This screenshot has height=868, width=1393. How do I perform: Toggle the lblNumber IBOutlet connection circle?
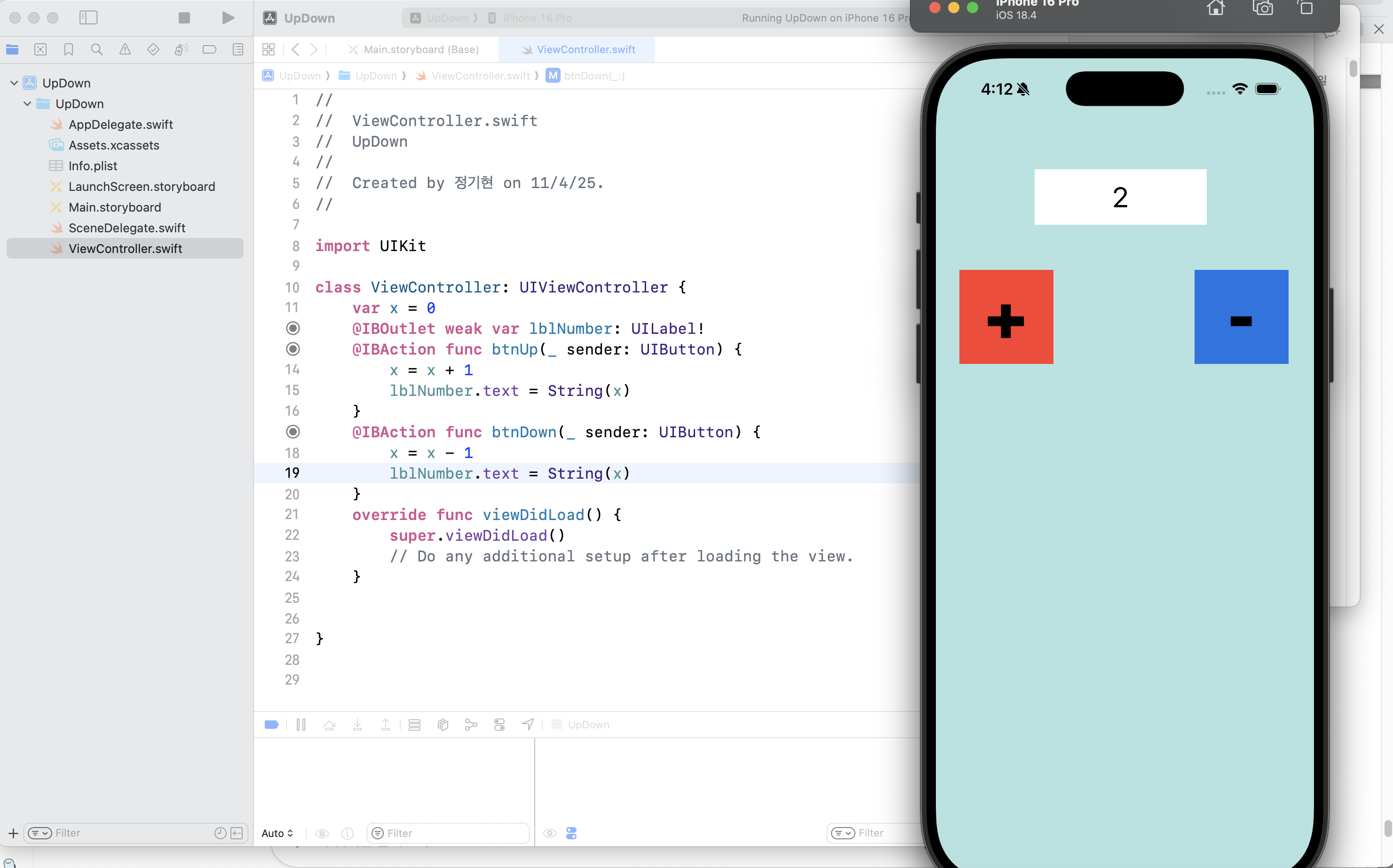(293, 328)
